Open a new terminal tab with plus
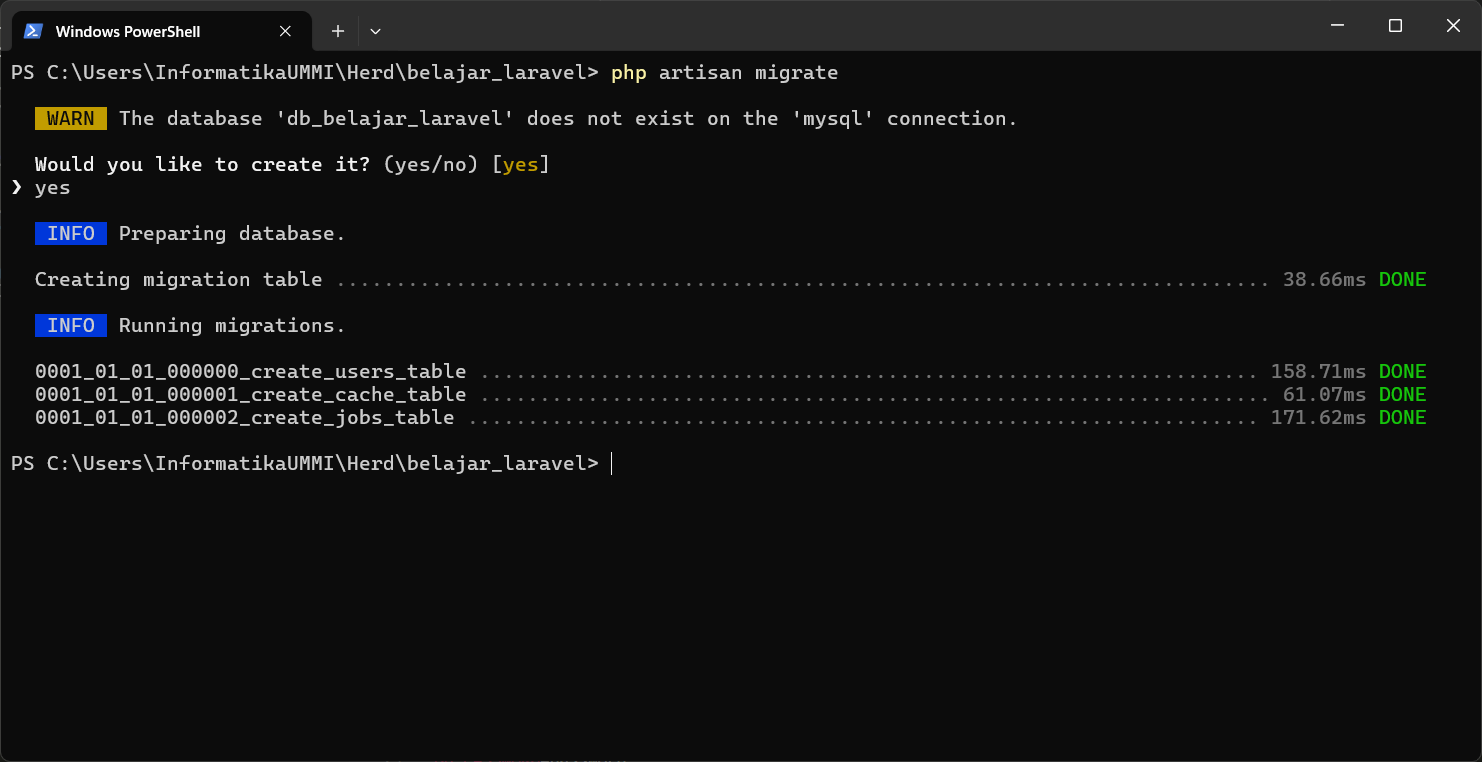This screenshot has width=1482, height=762. click(x=338, y=31)
